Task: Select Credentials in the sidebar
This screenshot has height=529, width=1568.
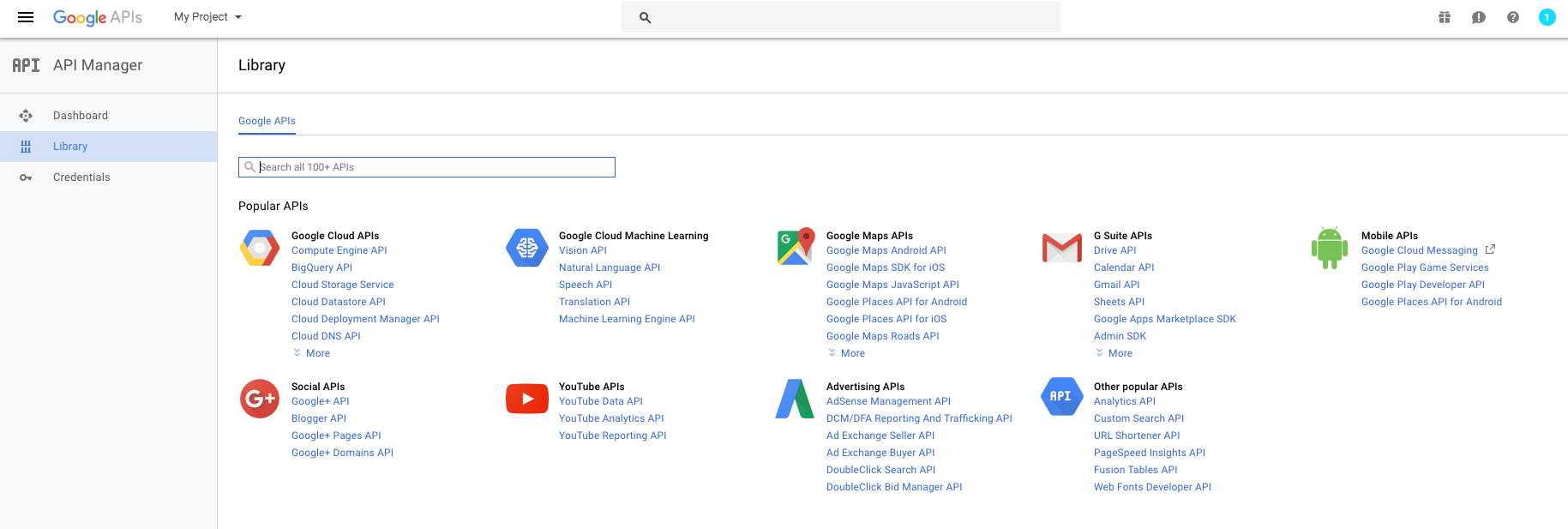Action: click(81, 177)
